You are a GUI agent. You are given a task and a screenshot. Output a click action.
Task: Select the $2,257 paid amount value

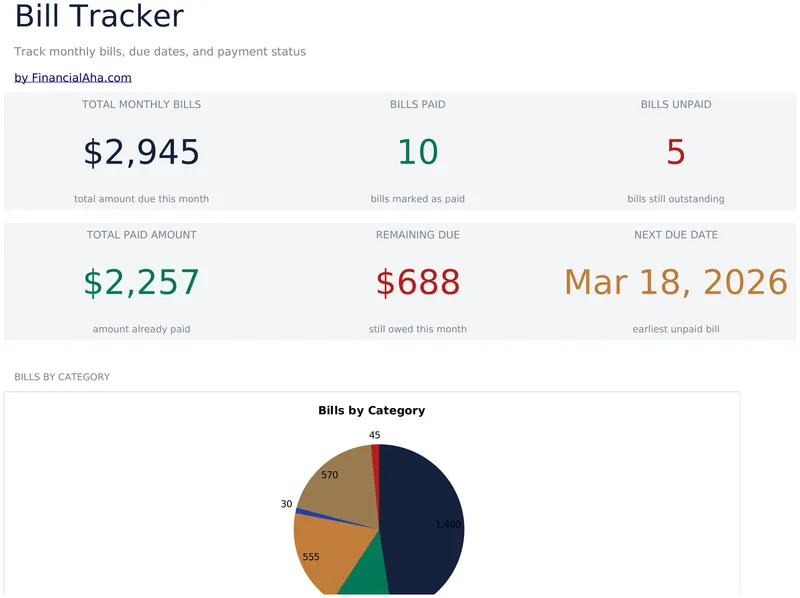coord(141,282)
